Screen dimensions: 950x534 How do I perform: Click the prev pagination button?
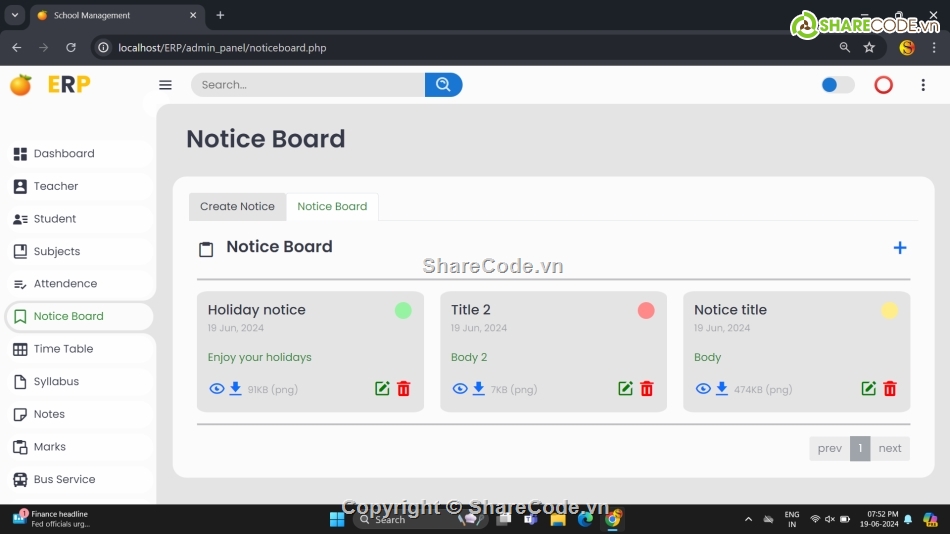(x=829, y=448)
